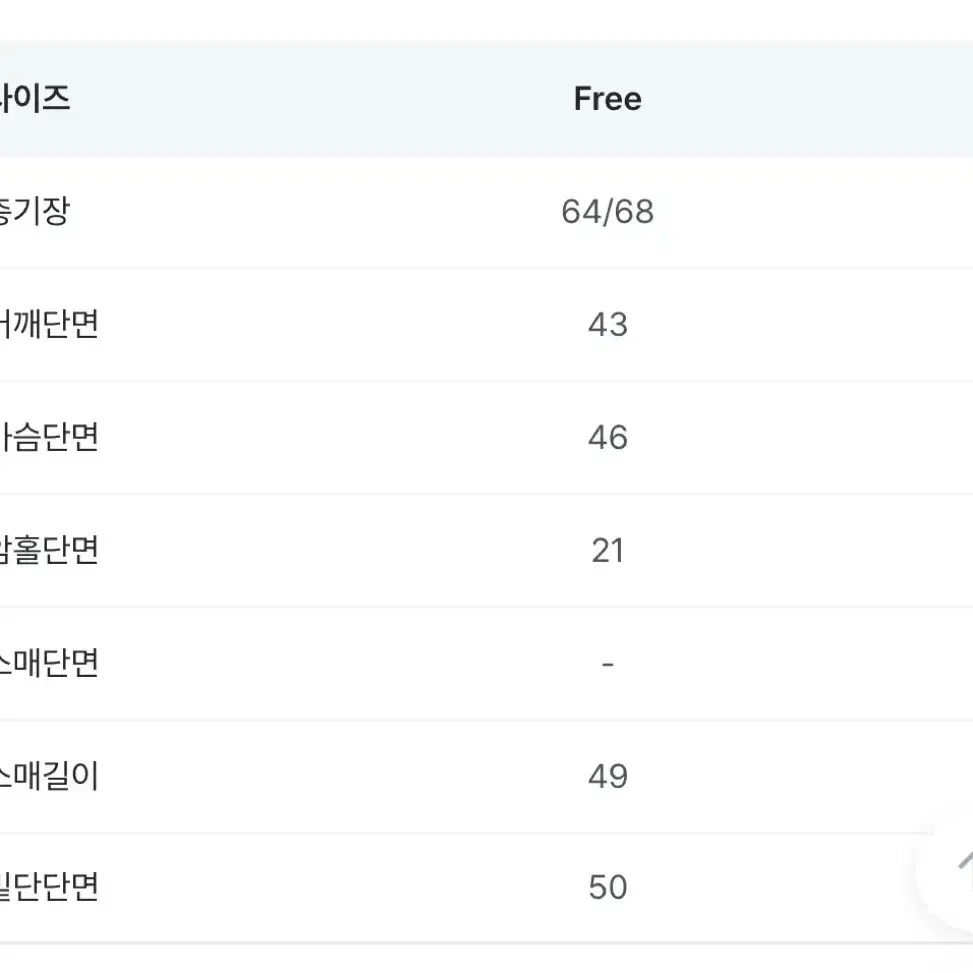Click the shaded size table header row

[486, 99]
